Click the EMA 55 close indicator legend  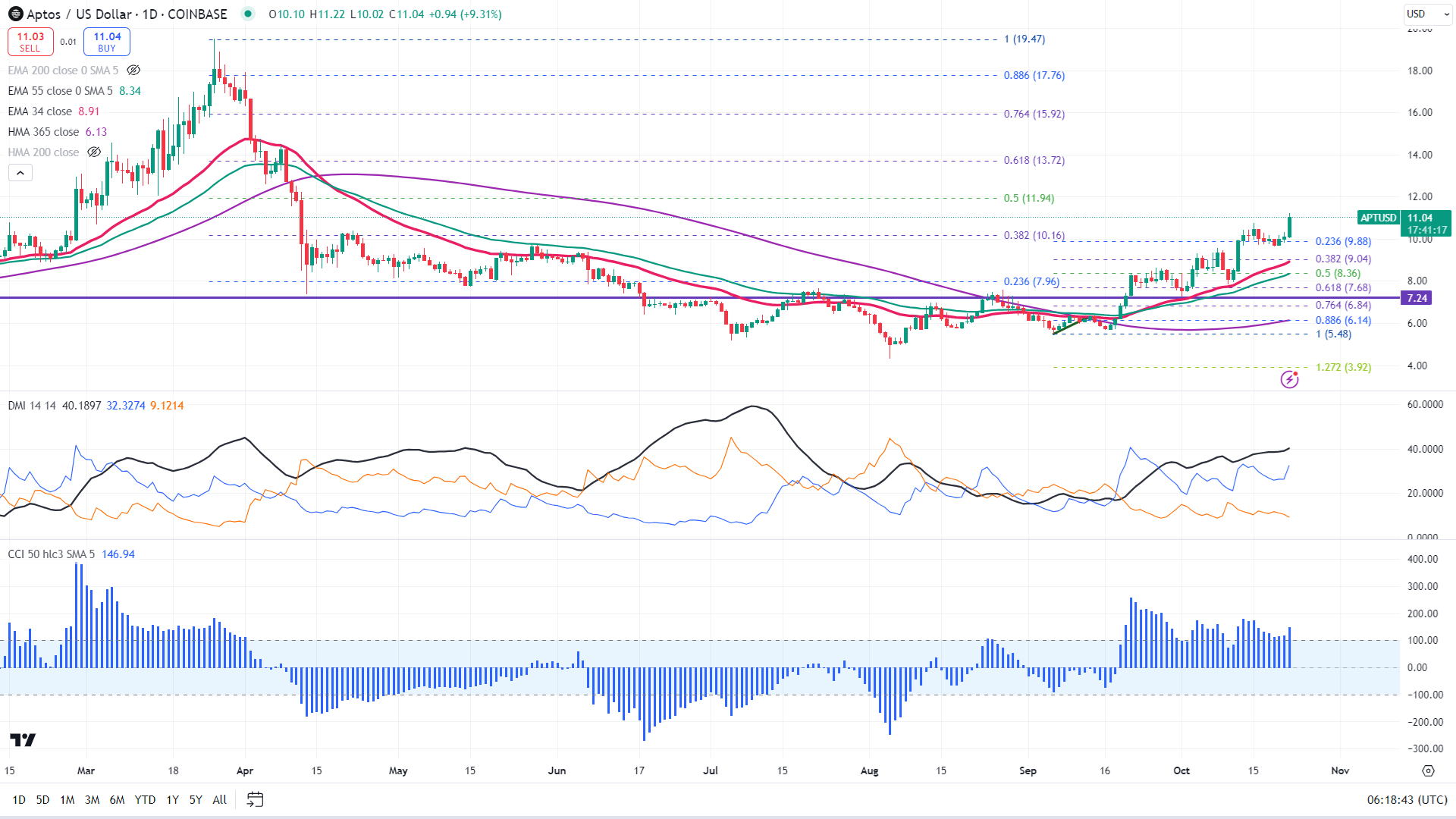click(60, 91)
